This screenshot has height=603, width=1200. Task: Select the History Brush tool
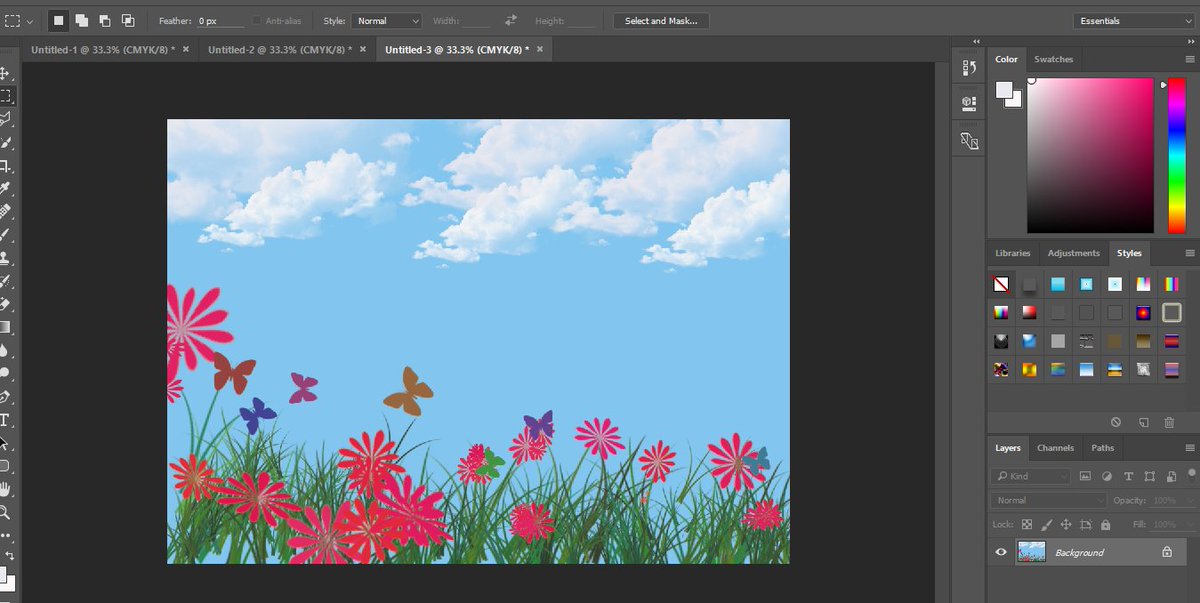[5, 281]
